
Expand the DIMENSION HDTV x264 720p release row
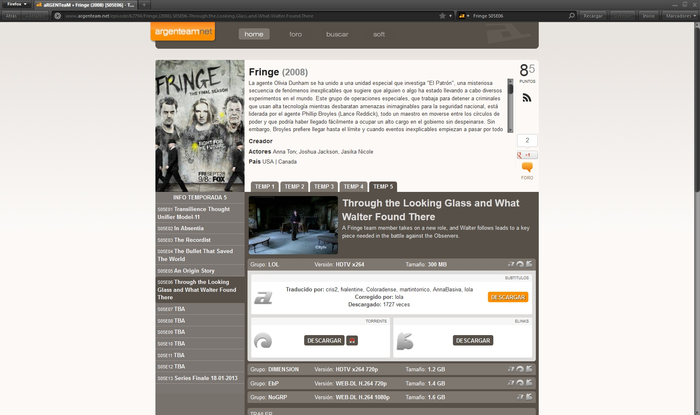coord(391,369)
